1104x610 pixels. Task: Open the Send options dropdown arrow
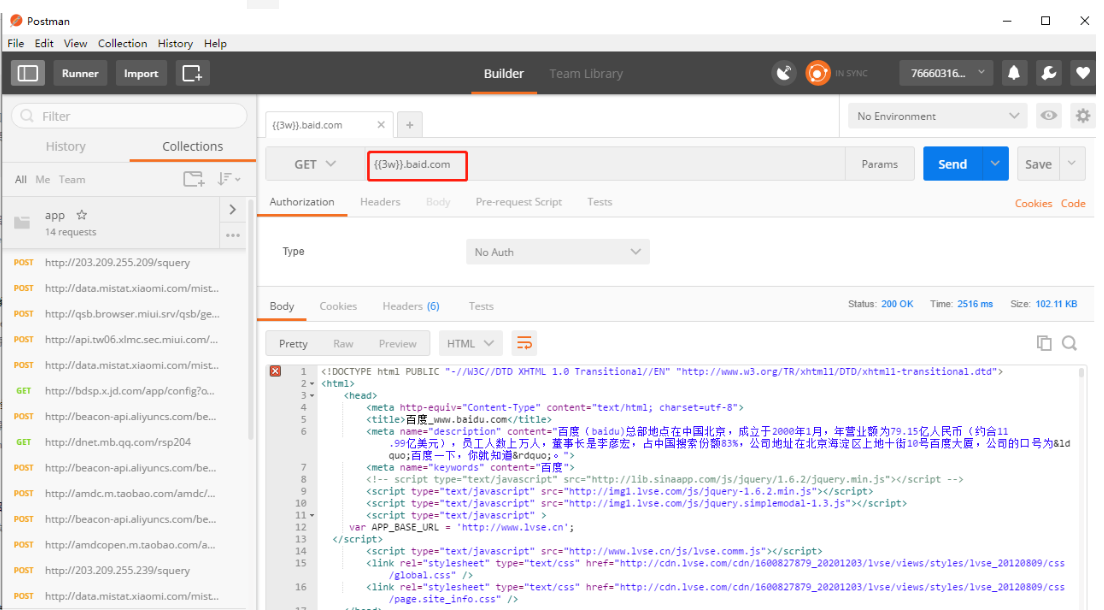coord(995,164)
